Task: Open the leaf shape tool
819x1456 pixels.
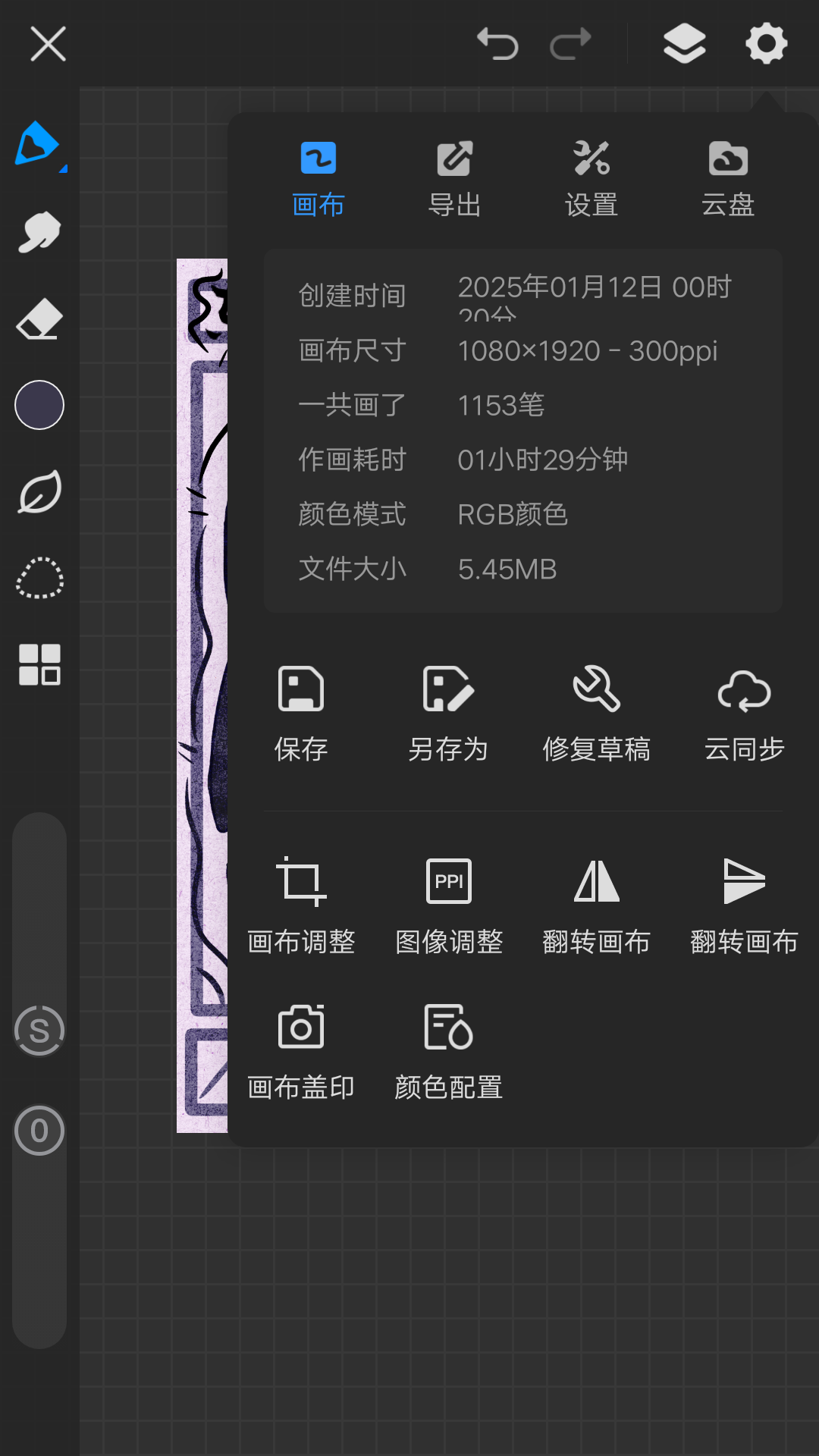Action: pyautogui.click(x=39, y=492)
